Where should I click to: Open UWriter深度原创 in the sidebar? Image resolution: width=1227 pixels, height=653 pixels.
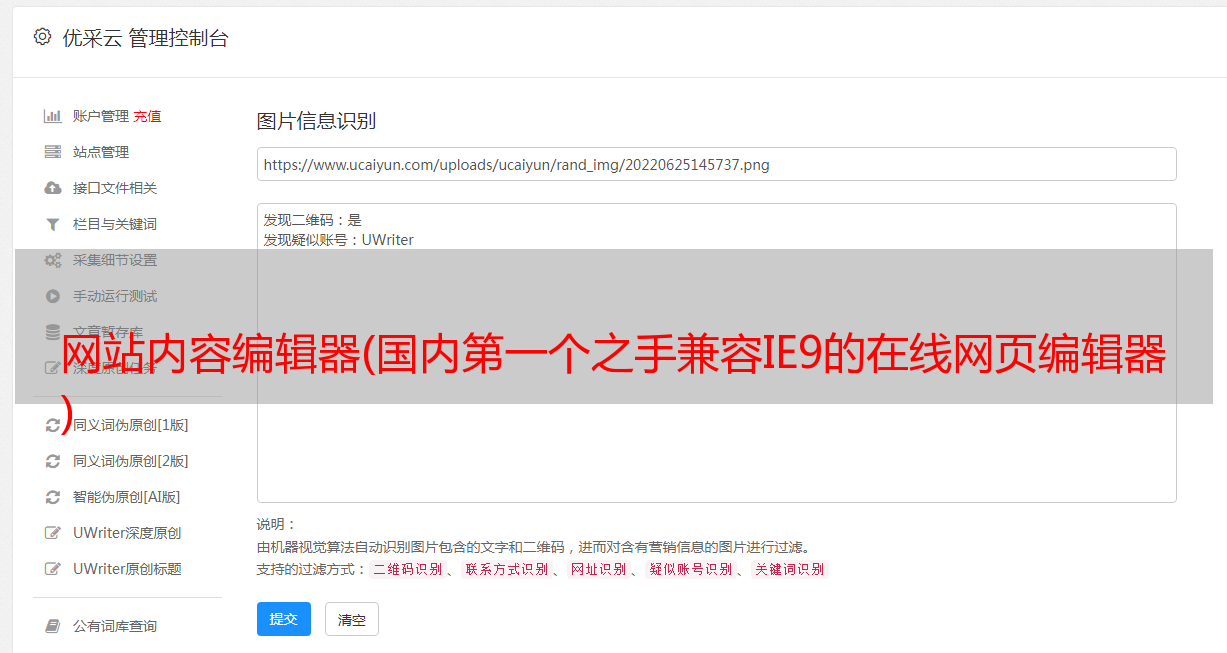coord(127,533)
